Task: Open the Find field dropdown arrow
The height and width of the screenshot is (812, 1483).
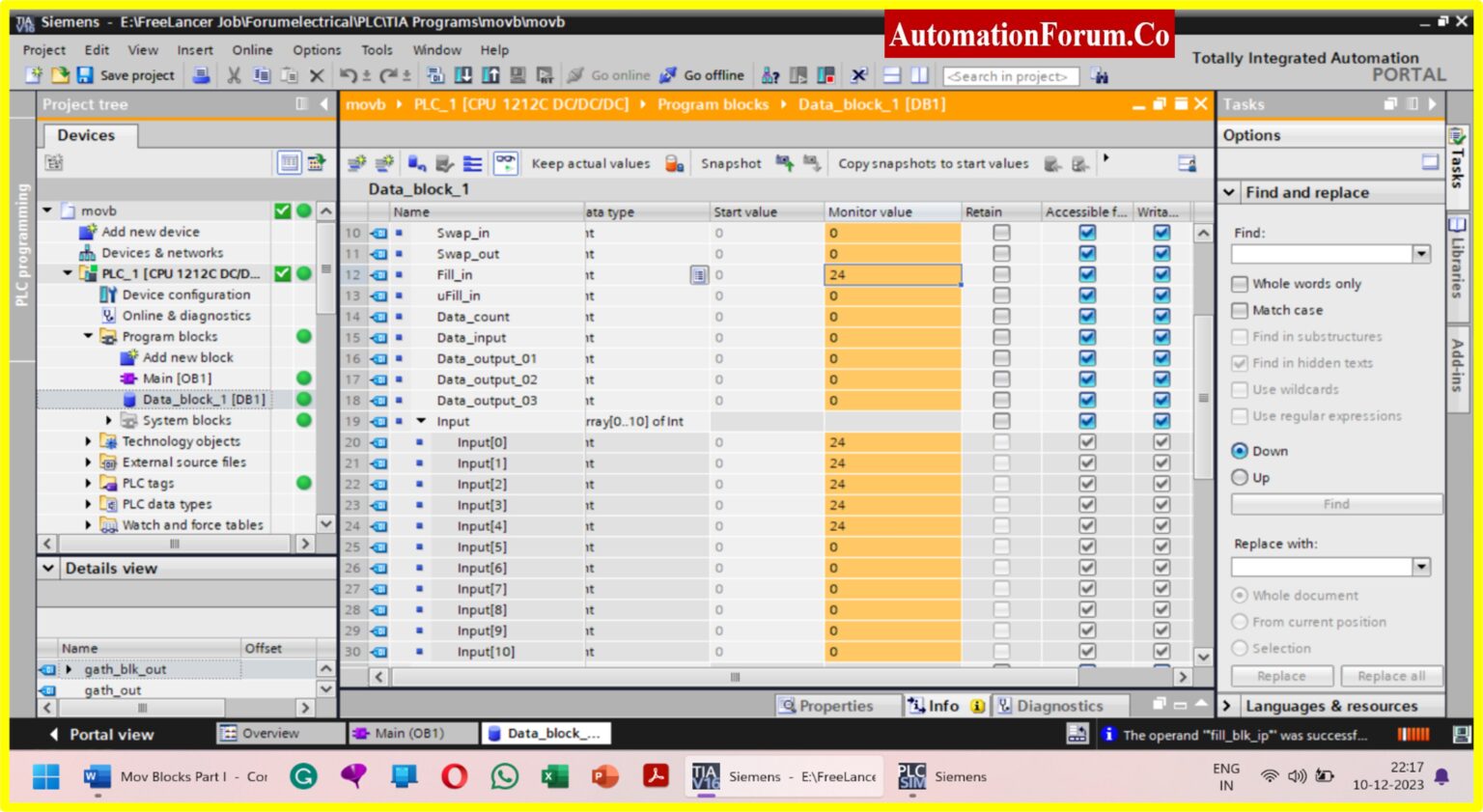Action: point(1419,254)
